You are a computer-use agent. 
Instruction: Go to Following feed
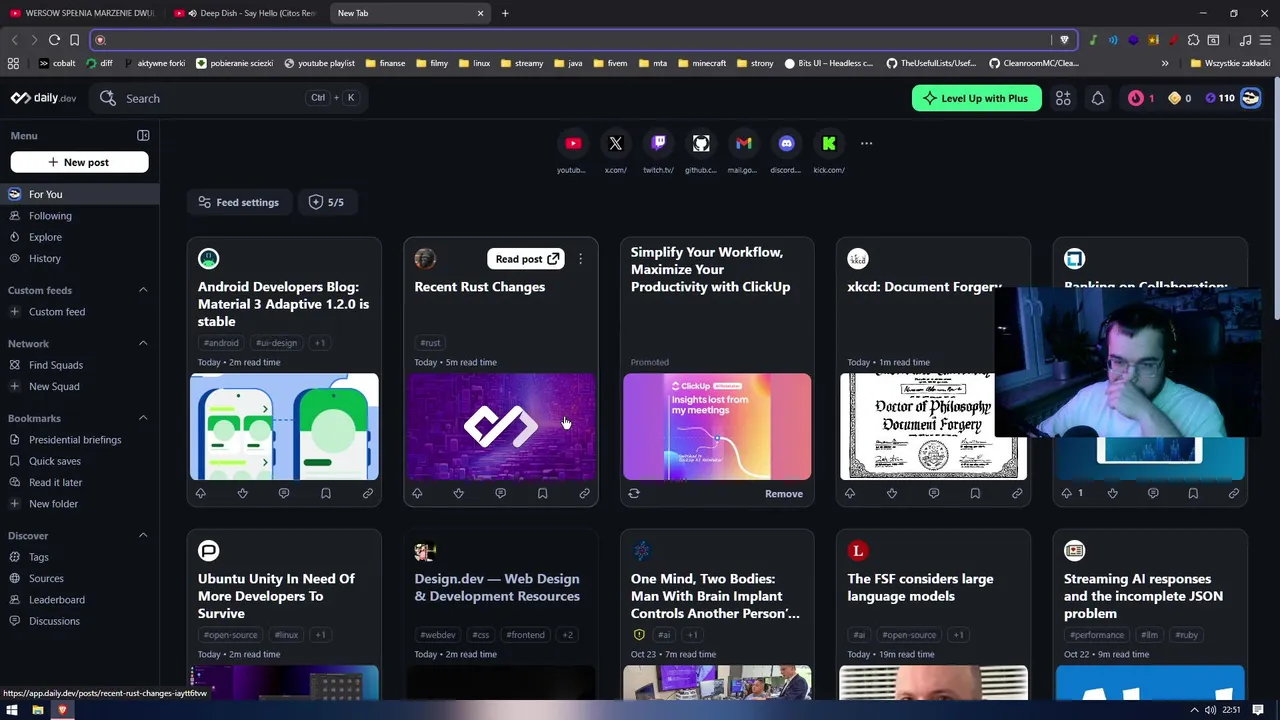[79, 216]
